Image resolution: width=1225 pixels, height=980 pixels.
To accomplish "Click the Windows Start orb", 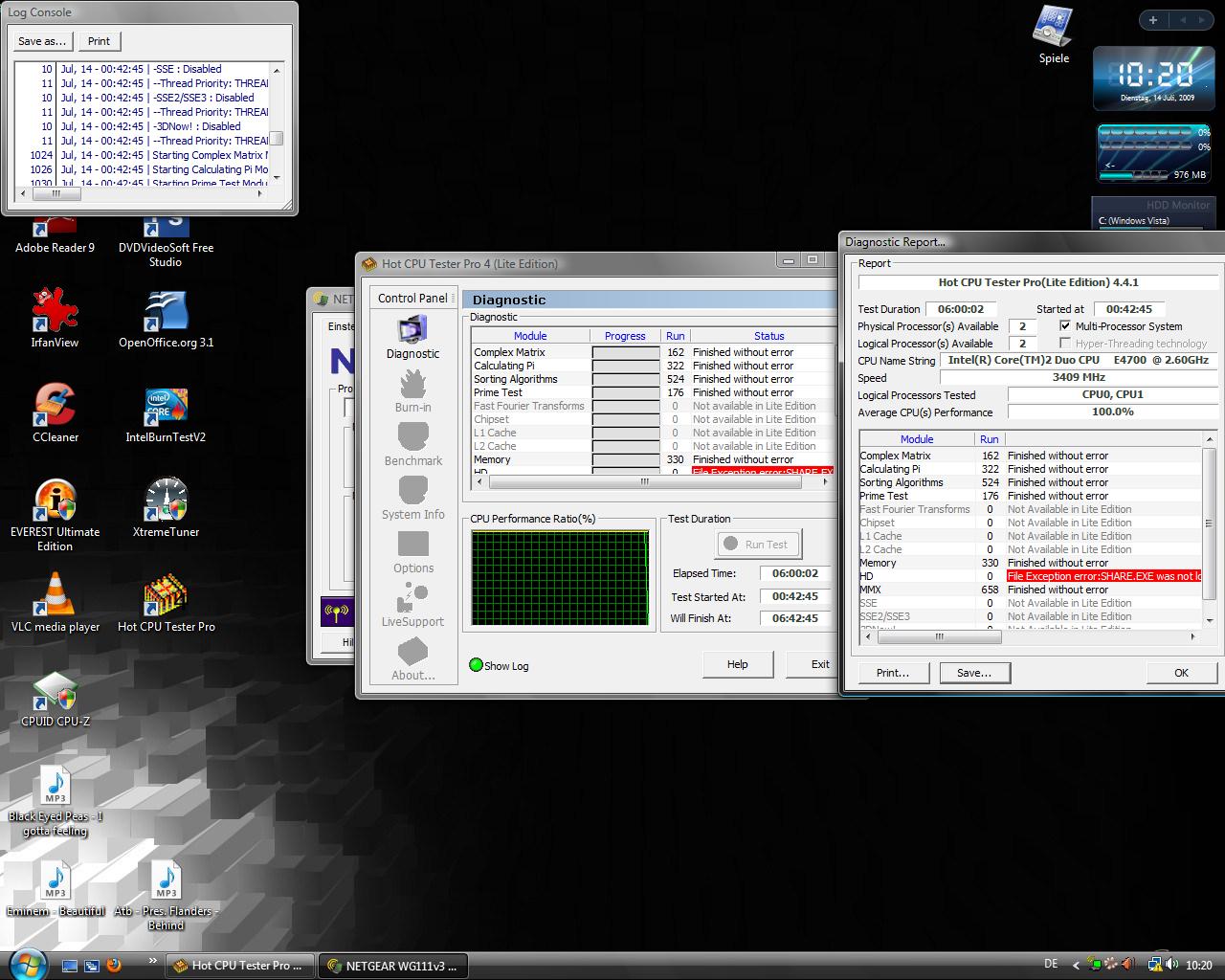I will click(x=27, y=963).
